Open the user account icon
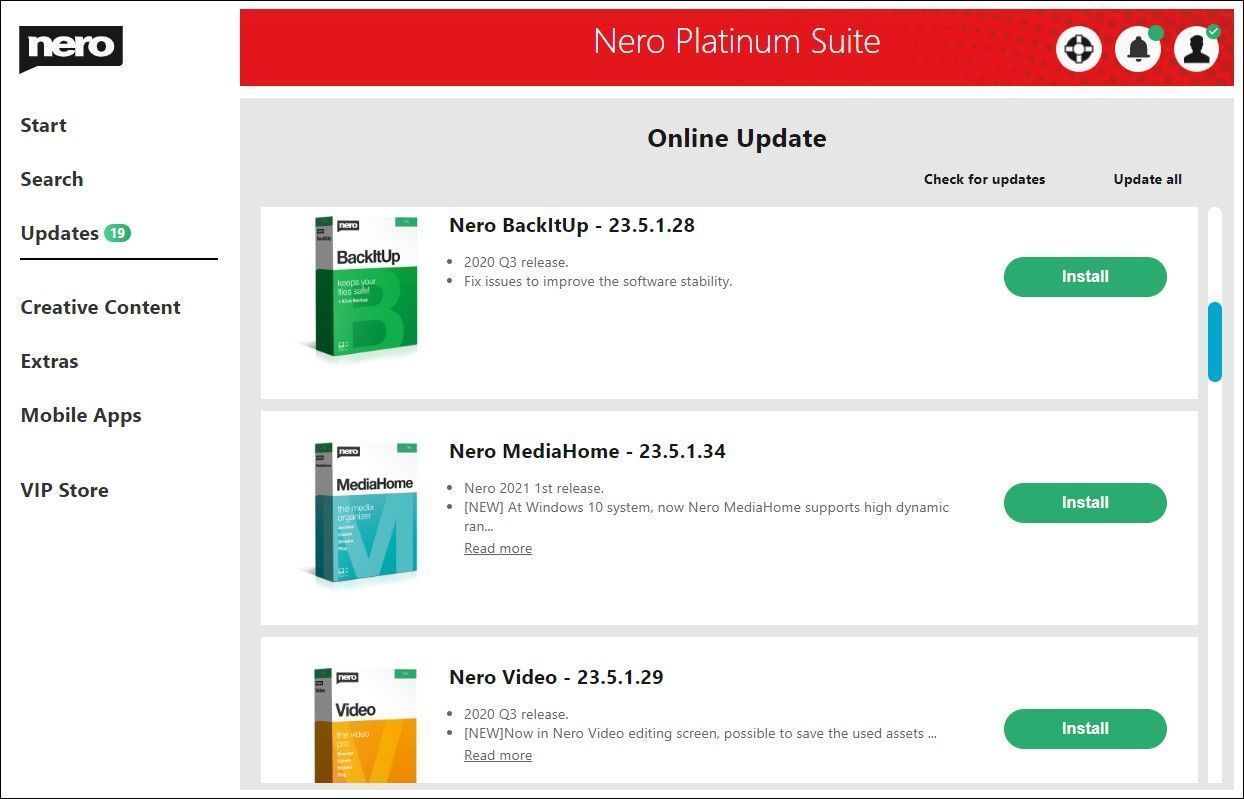 click(1197, 49)
